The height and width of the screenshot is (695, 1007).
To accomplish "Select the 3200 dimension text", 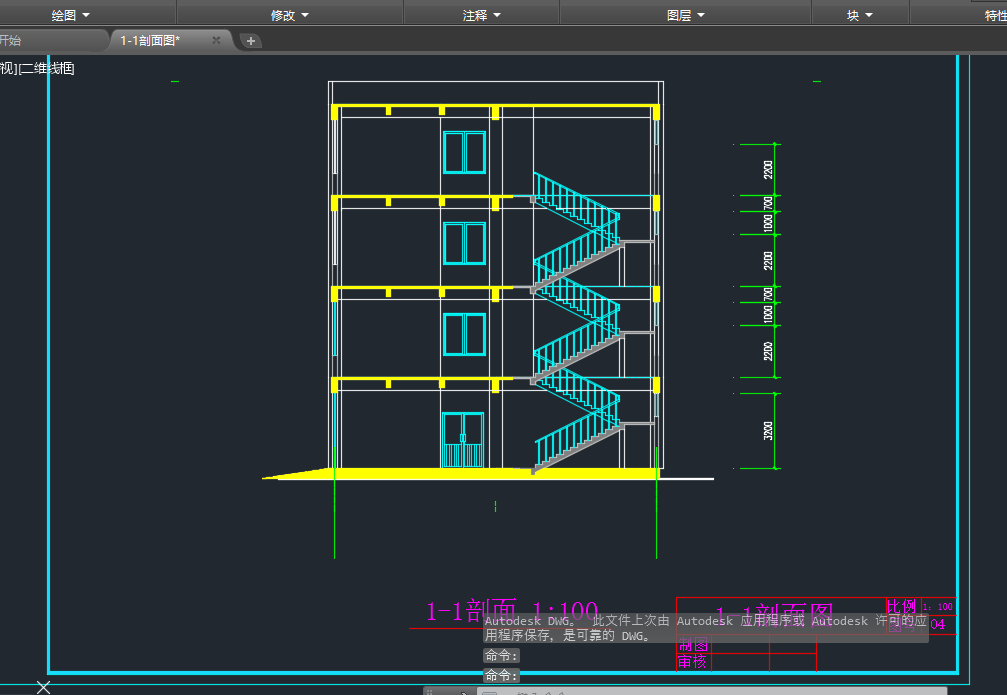I will [768, 431].
